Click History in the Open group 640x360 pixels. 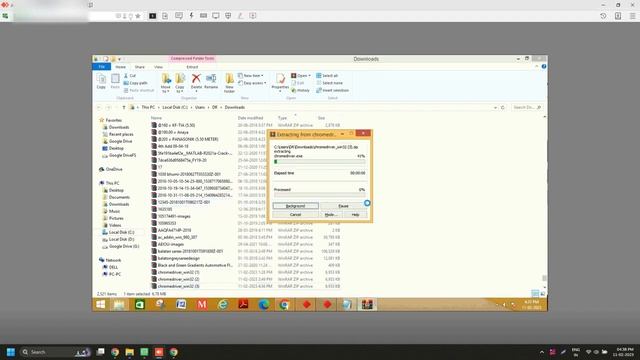pyautogui.click(x=301, y=90)
